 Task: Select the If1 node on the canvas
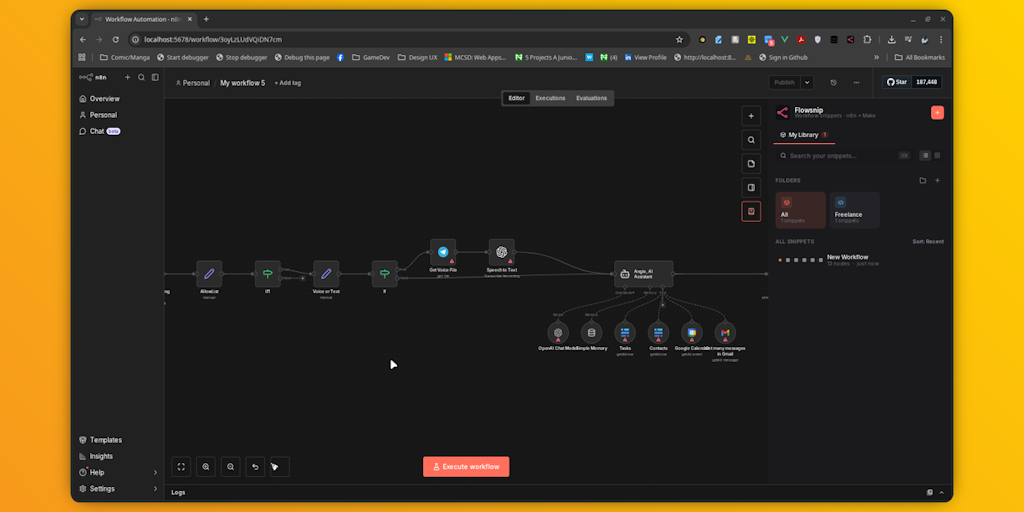[268, 274]
